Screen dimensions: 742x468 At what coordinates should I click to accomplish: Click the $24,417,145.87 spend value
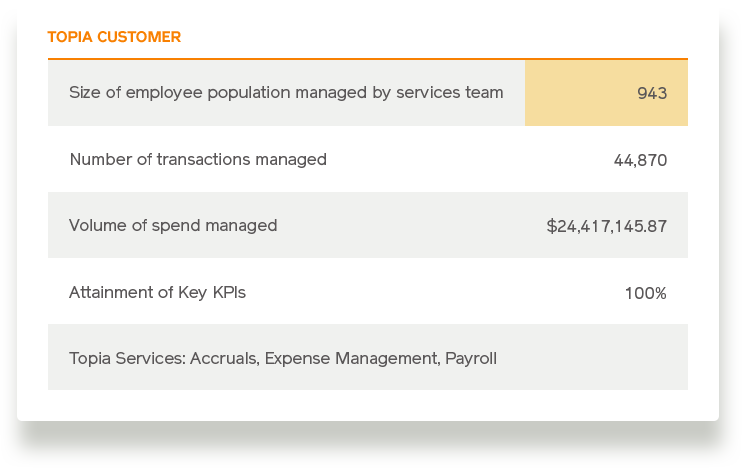pyautogui.click(x=607, y=226)
